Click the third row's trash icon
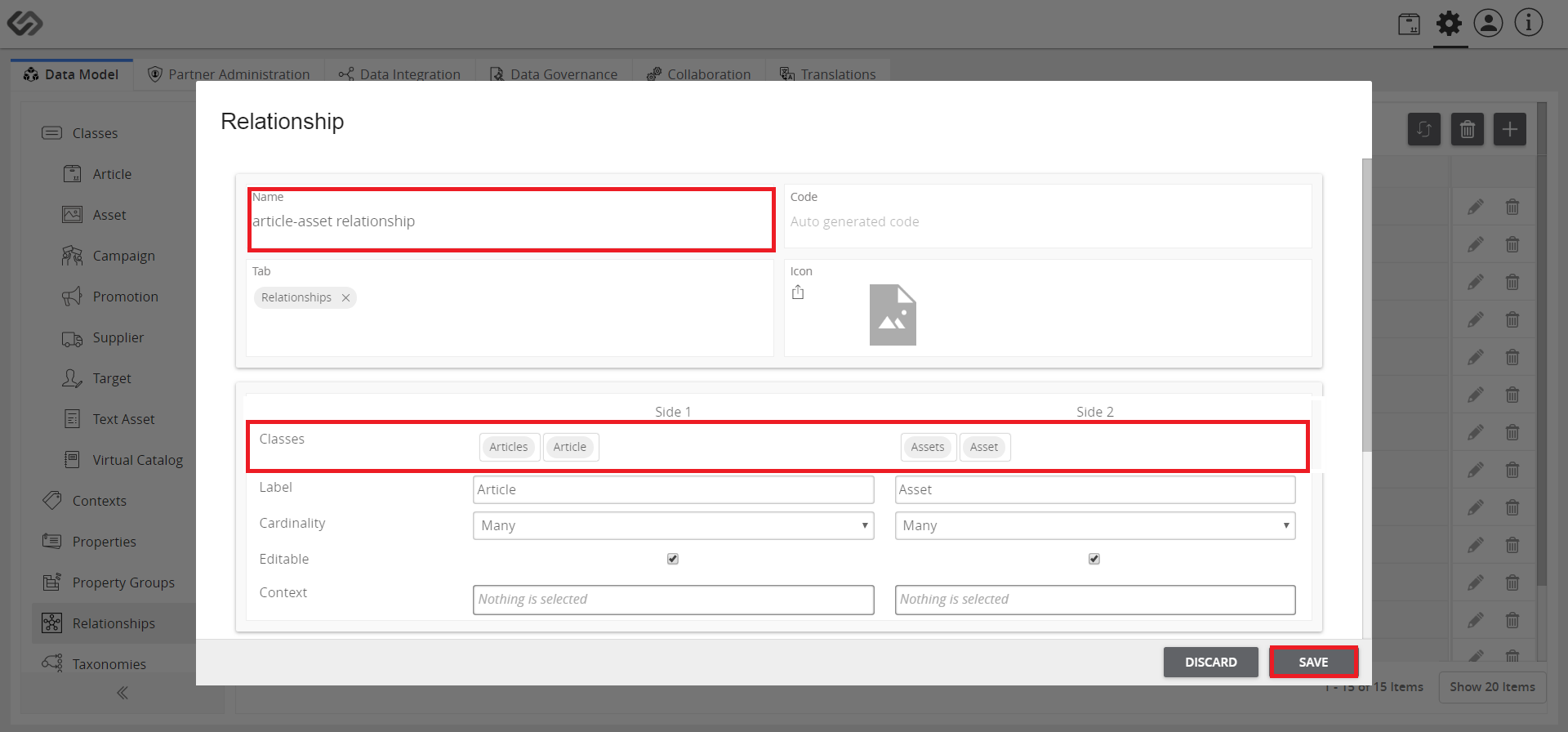Image resolution: width=1568 pixels, height=732 pixels. pos(1512,283)
